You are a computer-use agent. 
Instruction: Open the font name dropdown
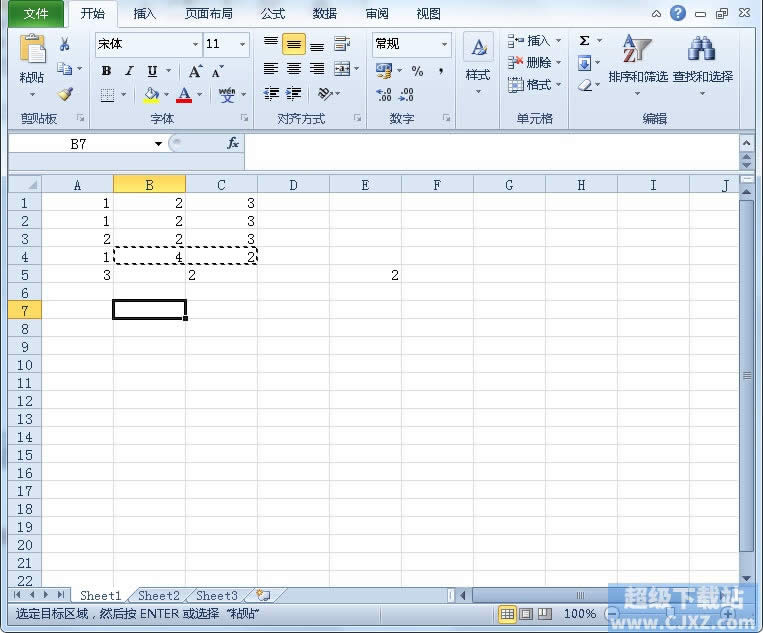(x=195, y=44)
